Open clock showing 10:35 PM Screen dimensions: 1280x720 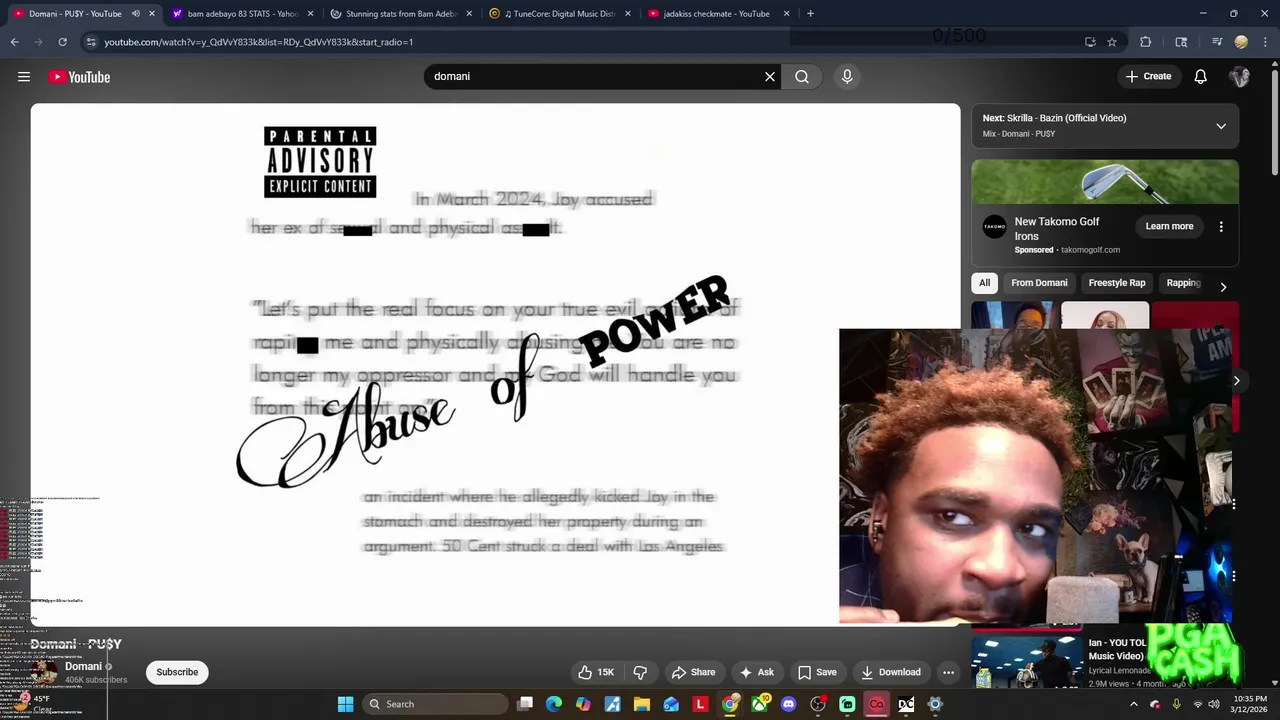coord(1250,704)
